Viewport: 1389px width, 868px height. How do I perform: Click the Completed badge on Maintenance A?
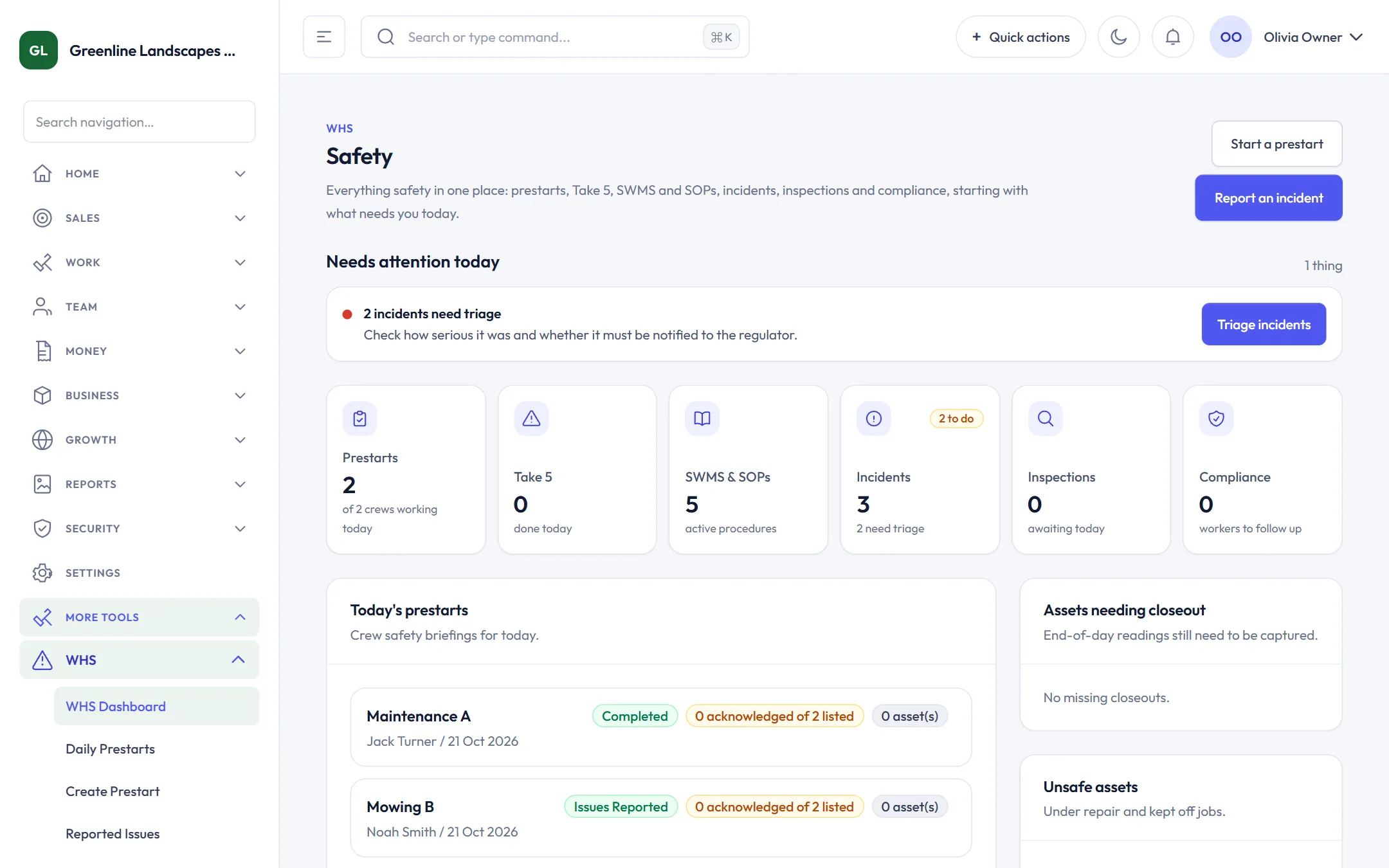tap(635, 716)
